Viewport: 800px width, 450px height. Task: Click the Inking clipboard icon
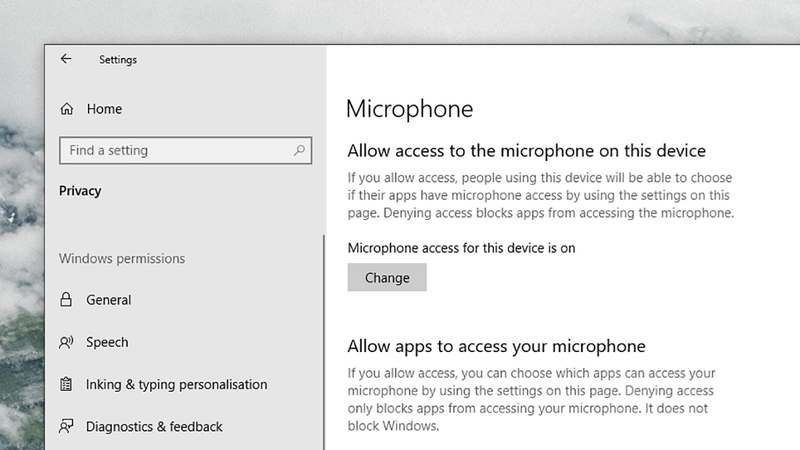[66, 384]
